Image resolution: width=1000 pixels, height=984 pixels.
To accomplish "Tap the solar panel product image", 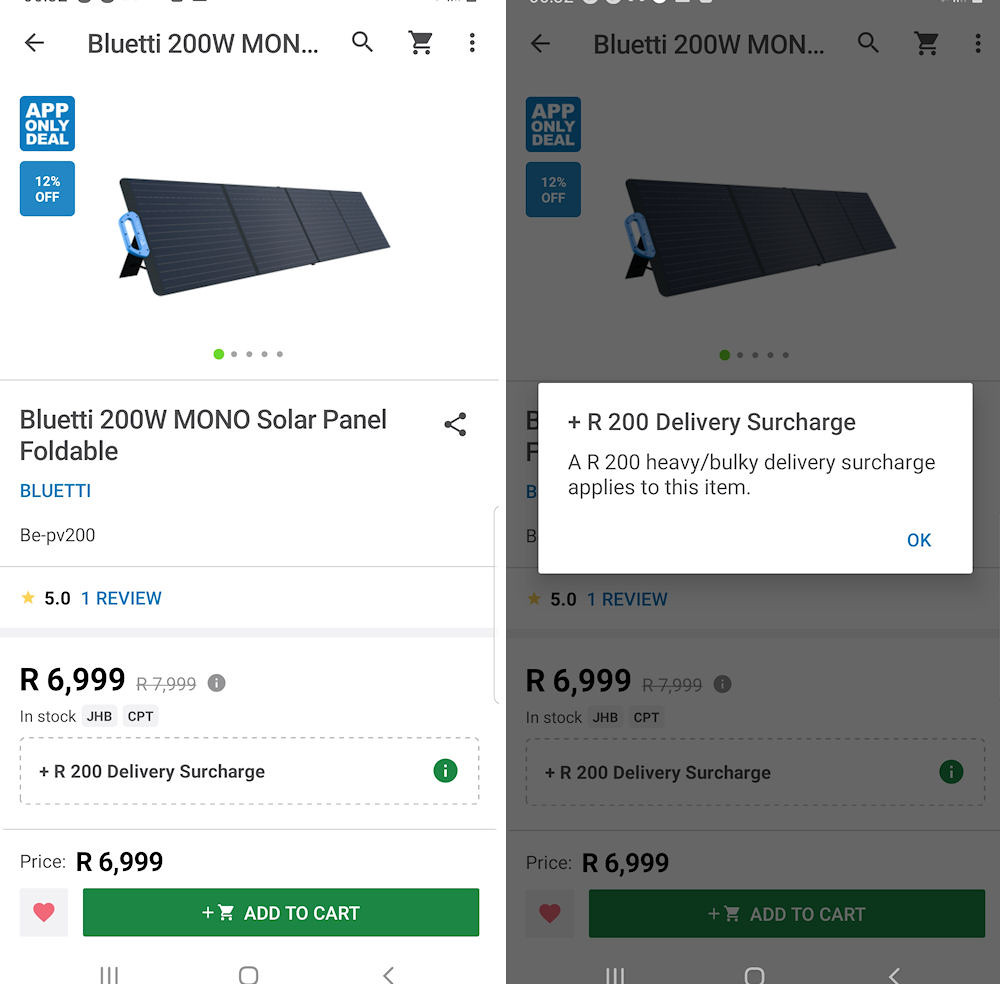I will [254, 237].
